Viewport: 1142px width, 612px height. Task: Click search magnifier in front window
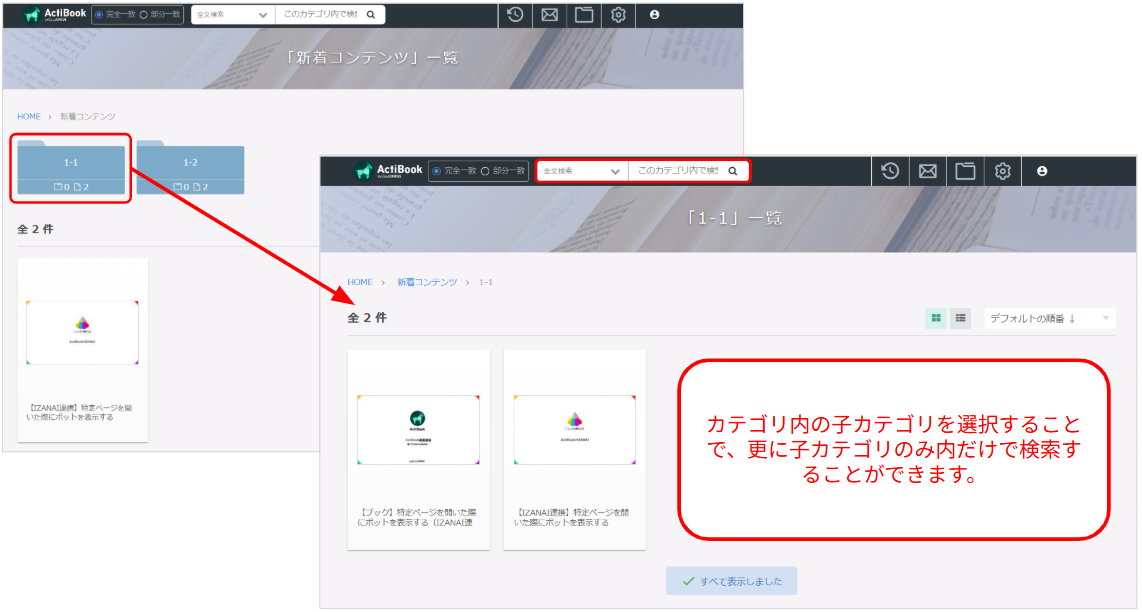point(733,171)
